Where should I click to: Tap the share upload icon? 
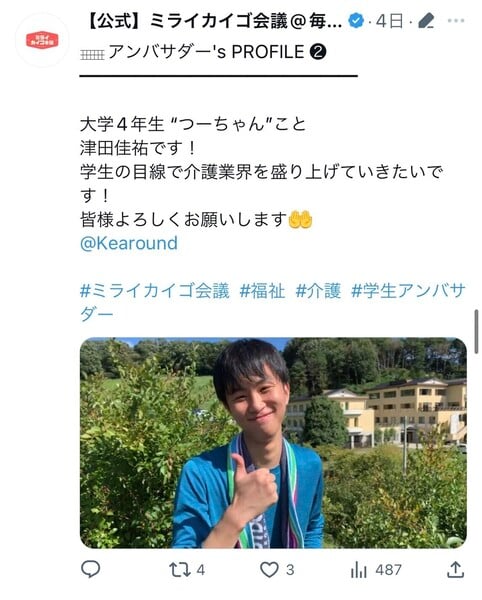456,569
